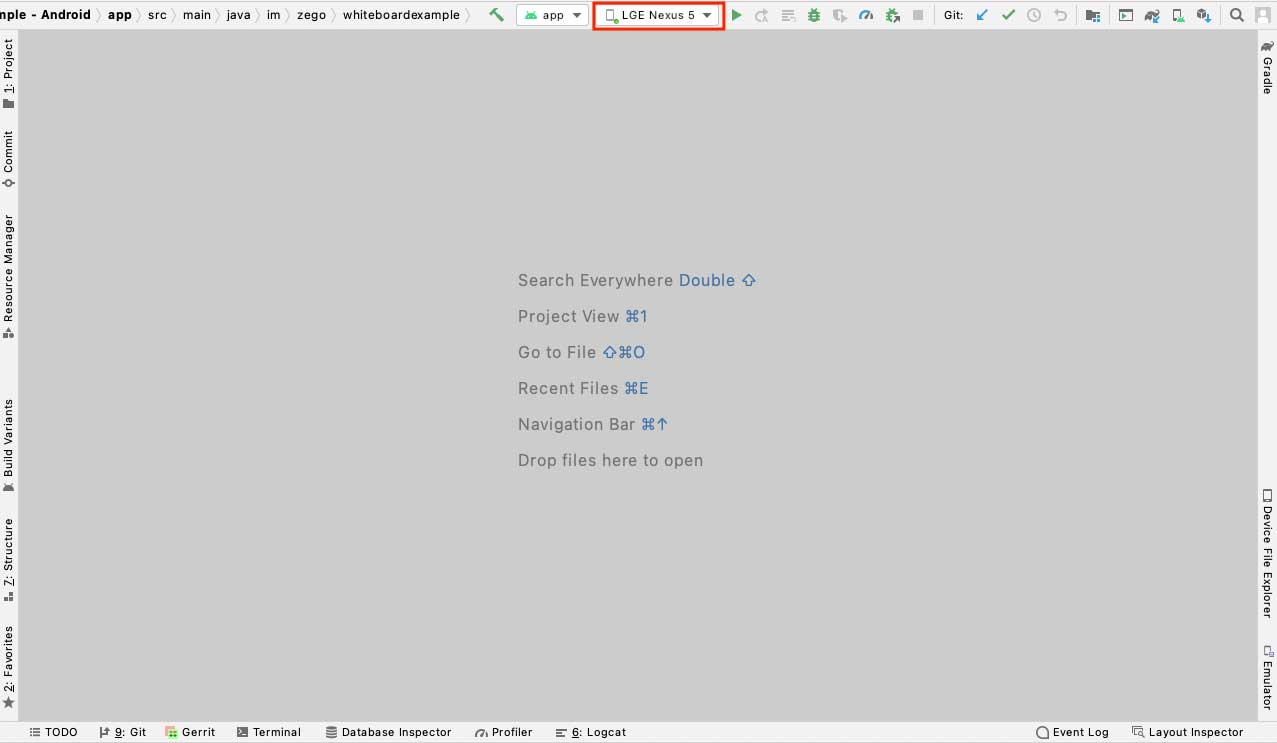This screenshot has width=1277, height=743.
Task: Open Search Everywhere magnifier icon
Action: (1237, 16)
